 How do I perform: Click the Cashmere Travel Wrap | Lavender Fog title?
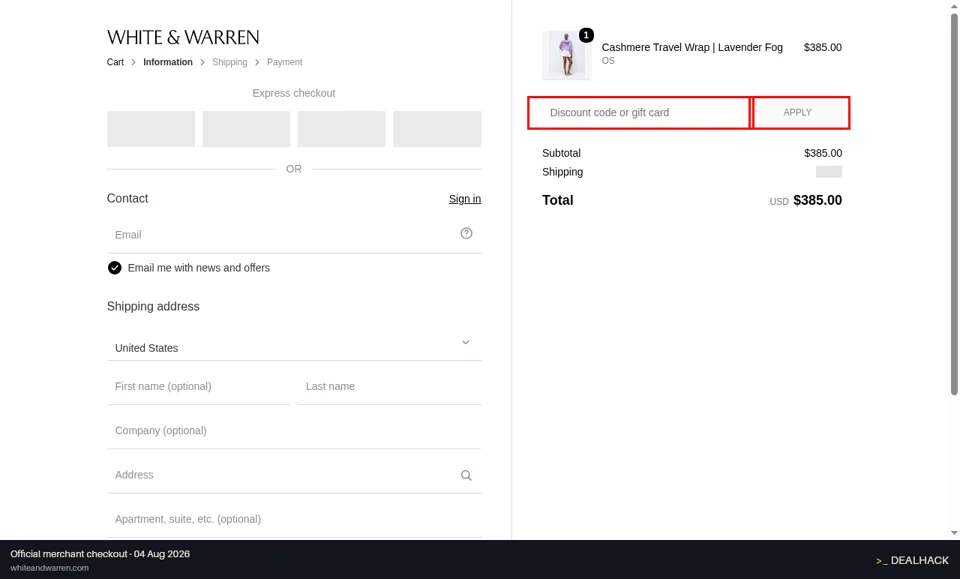[x=692, y=47]
